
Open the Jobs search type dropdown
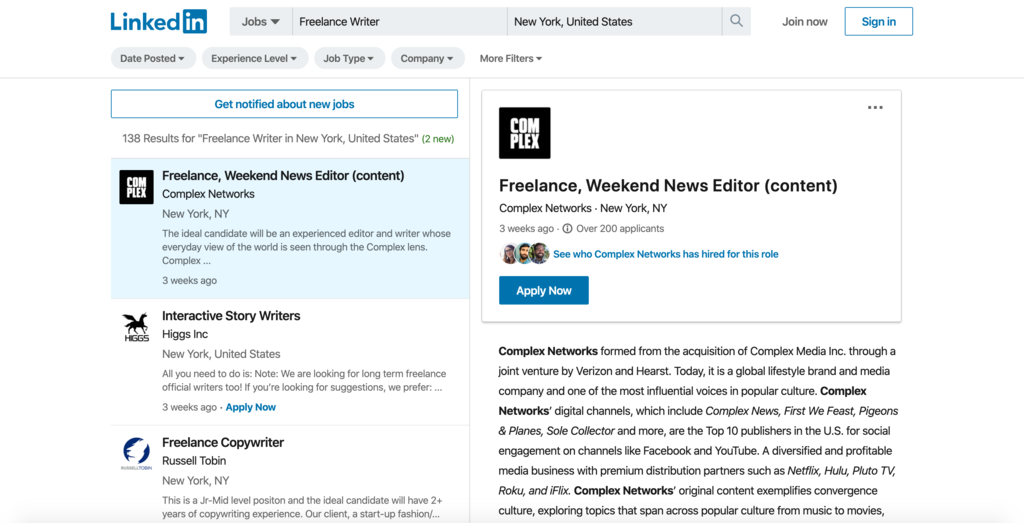pyautogui.click(x=260, y=21)
